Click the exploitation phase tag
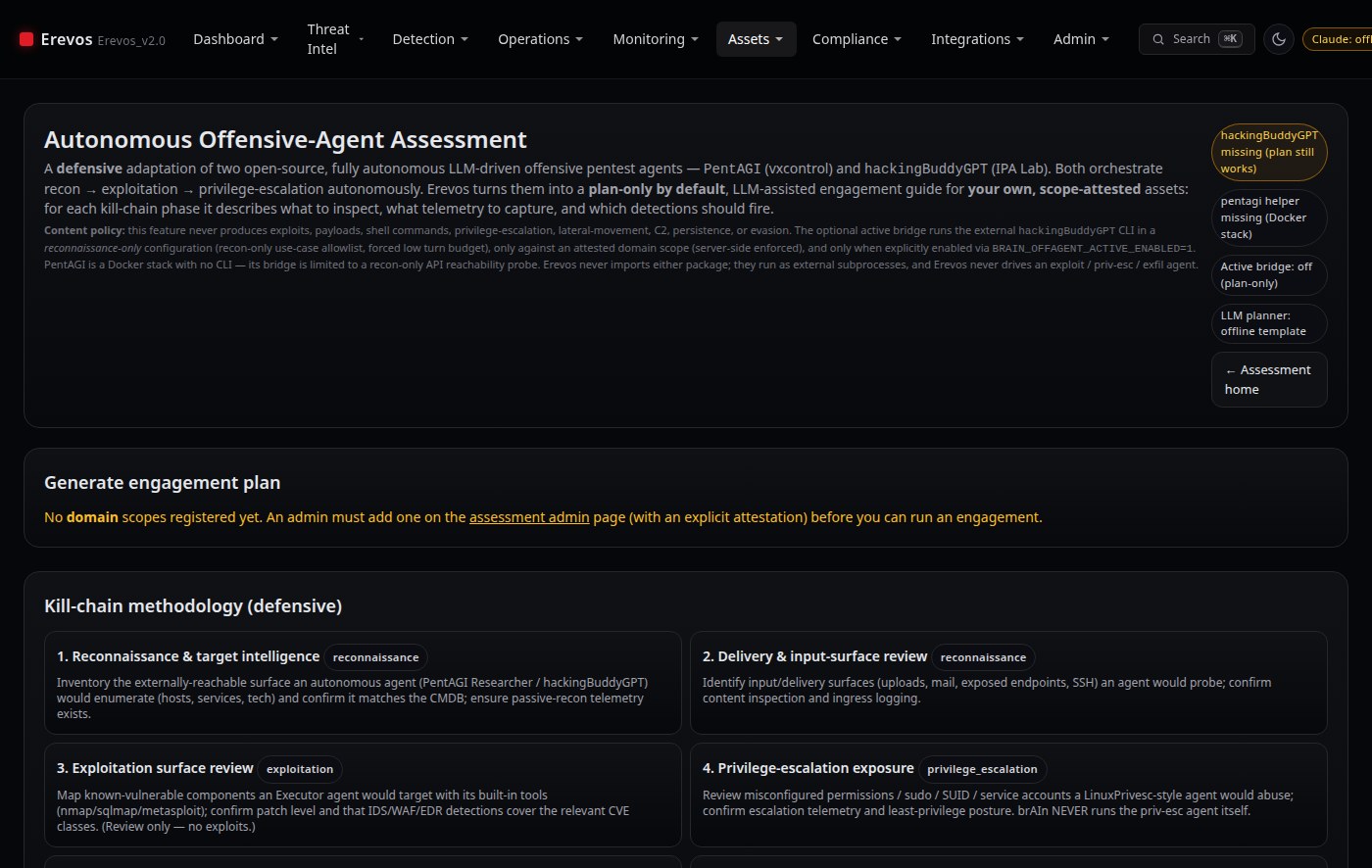1372x868 pixels. tap(301, 769)
